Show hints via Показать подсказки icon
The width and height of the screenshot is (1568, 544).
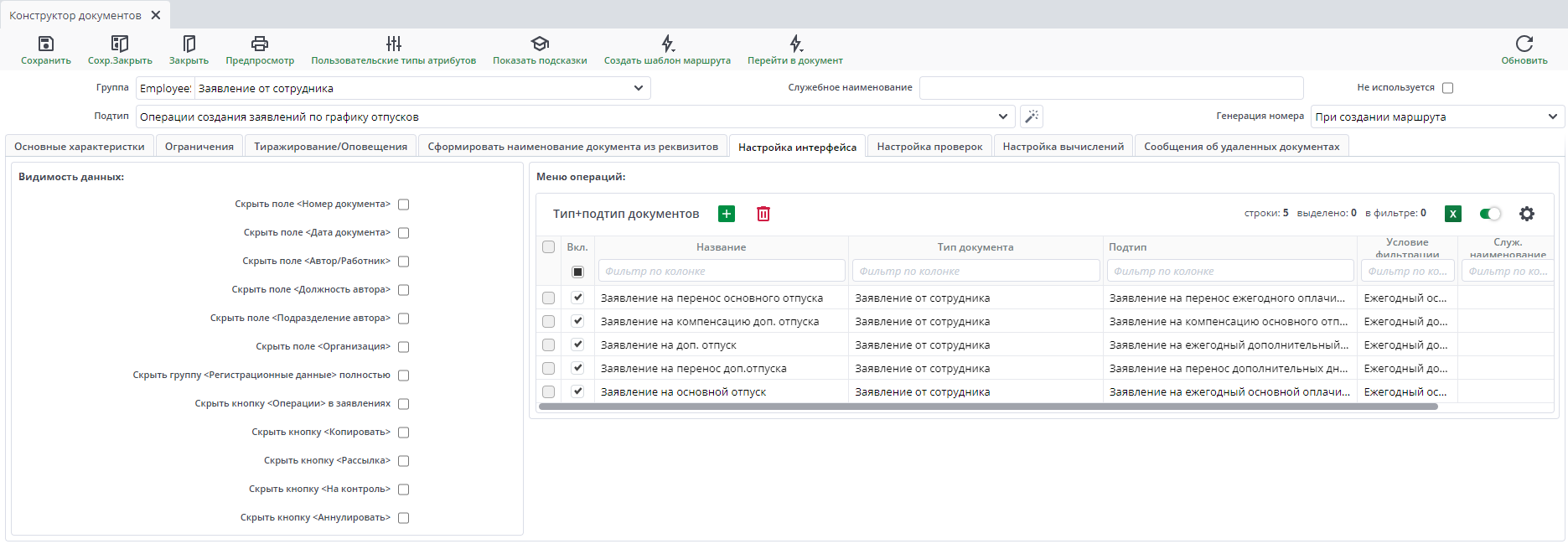pyautogui.click(x=540, y=44)
